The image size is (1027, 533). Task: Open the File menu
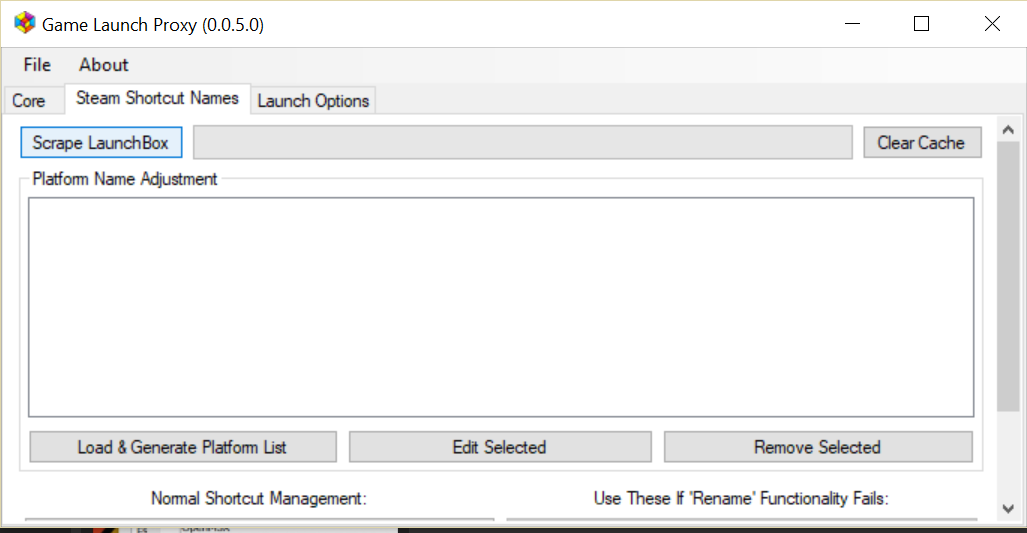tap(37, 65)
